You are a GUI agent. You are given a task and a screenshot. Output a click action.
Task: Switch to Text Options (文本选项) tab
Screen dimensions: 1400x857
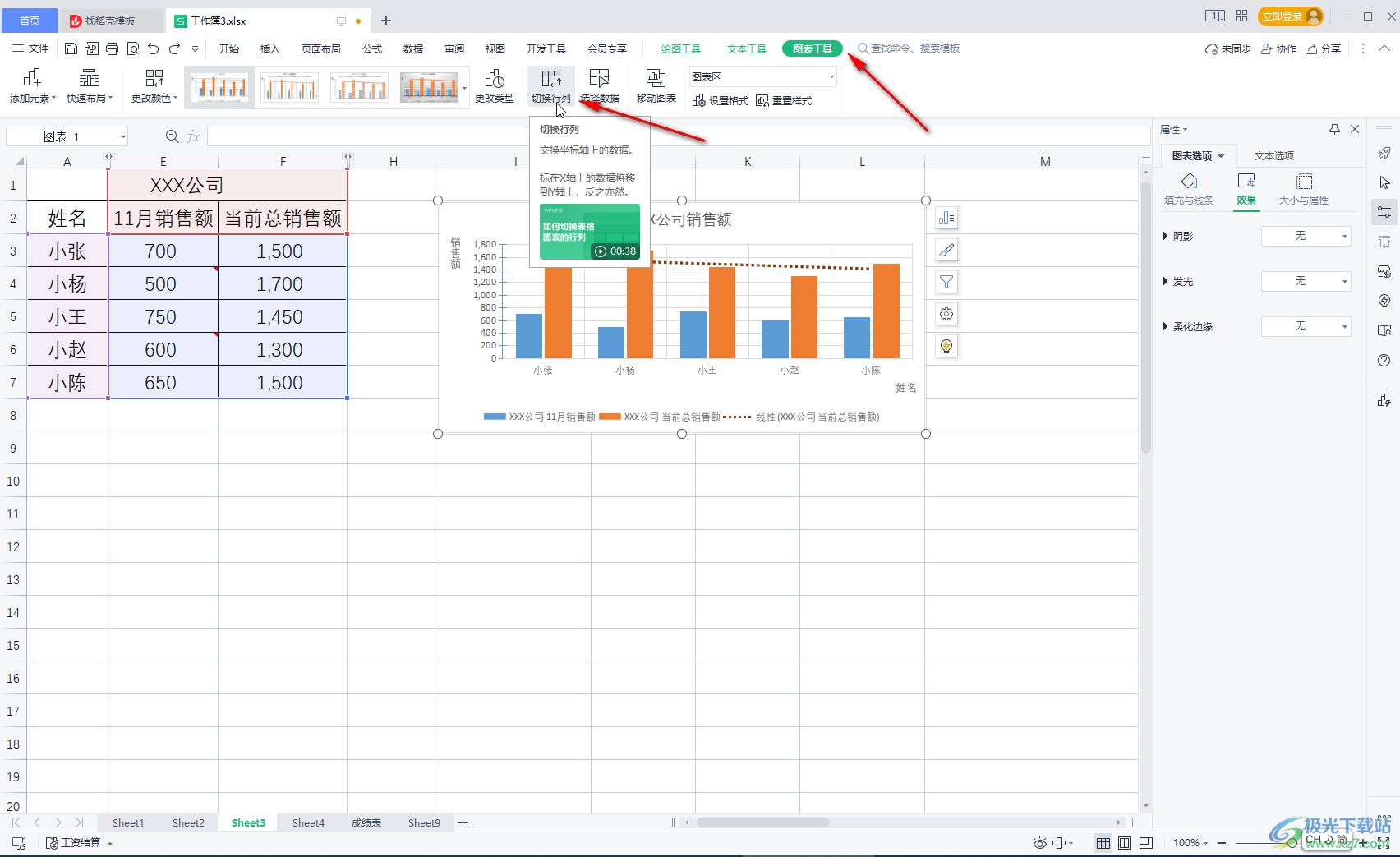[x=1274, y=155]
